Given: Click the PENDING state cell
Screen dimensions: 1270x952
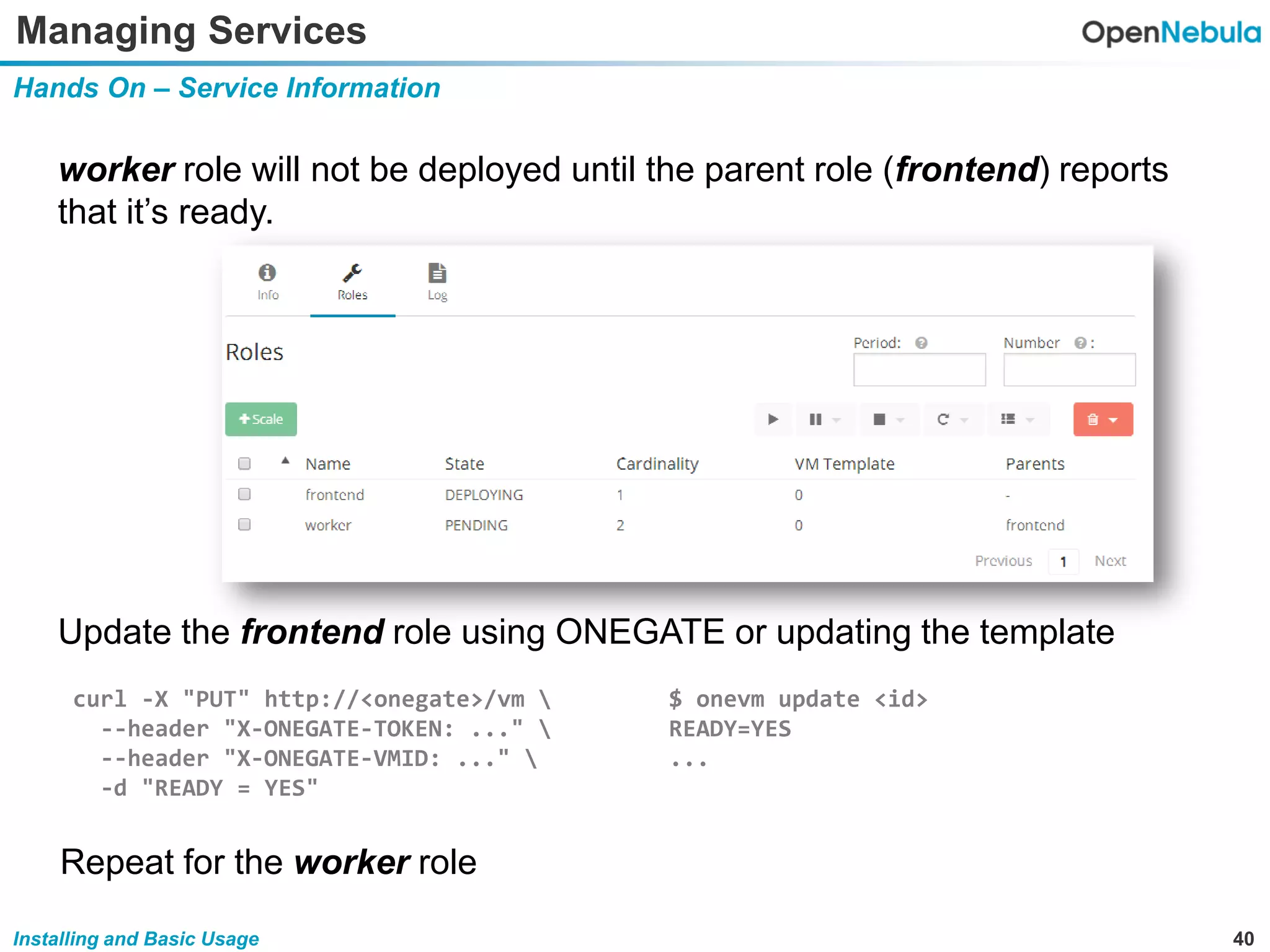Looking at the screenshot, I should (x=476, y=525).
